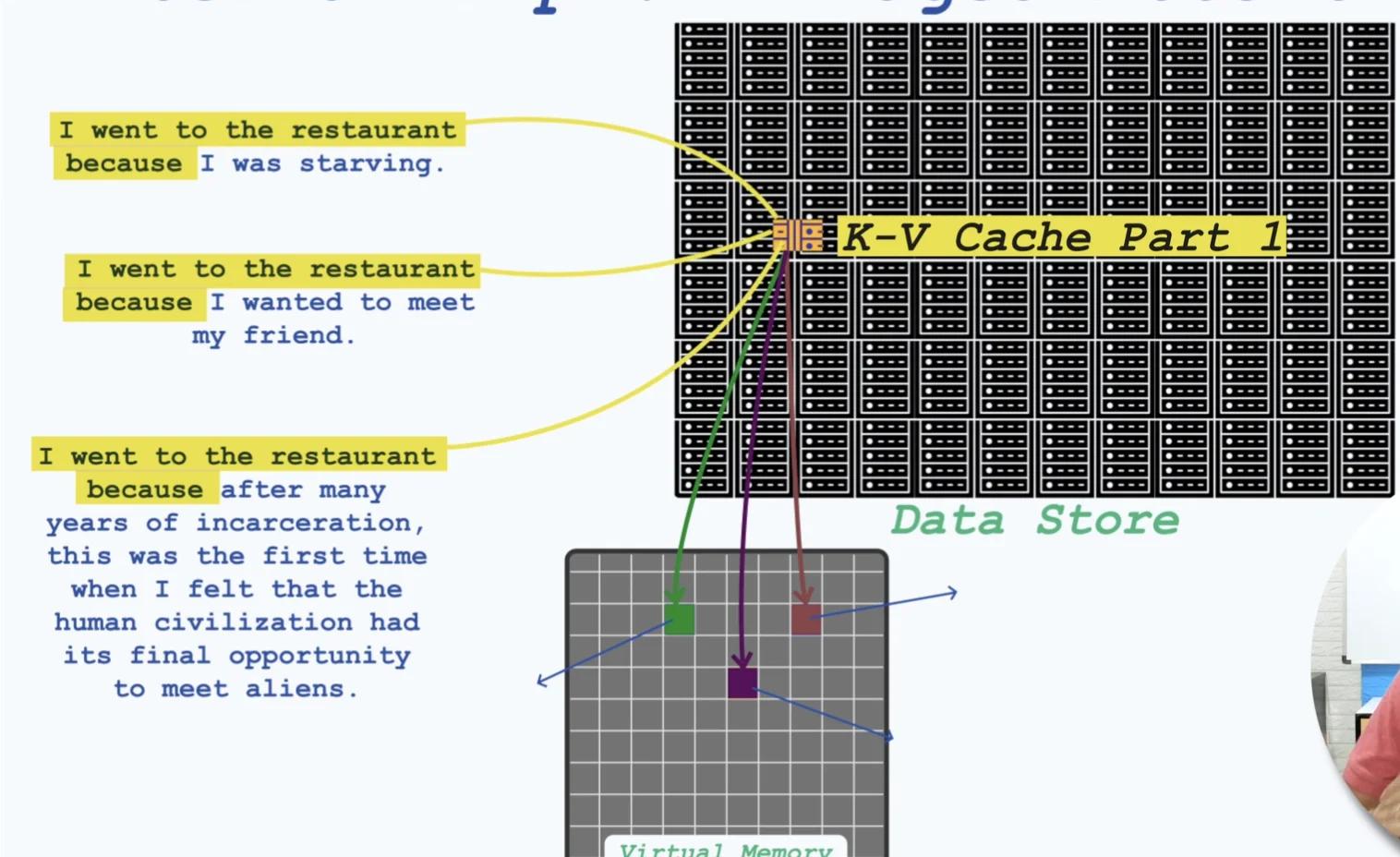
Task: Click the text "my friend."
Action: point(273,335)
